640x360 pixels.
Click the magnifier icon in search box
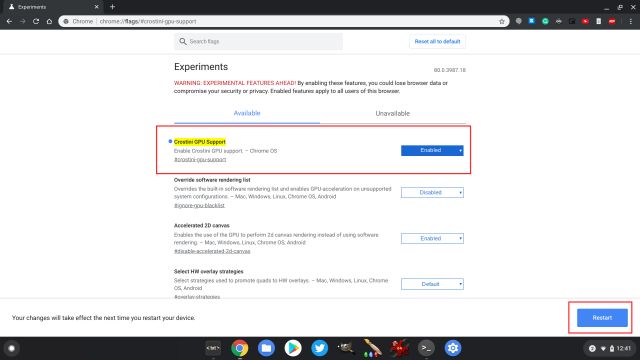(182, 41)
